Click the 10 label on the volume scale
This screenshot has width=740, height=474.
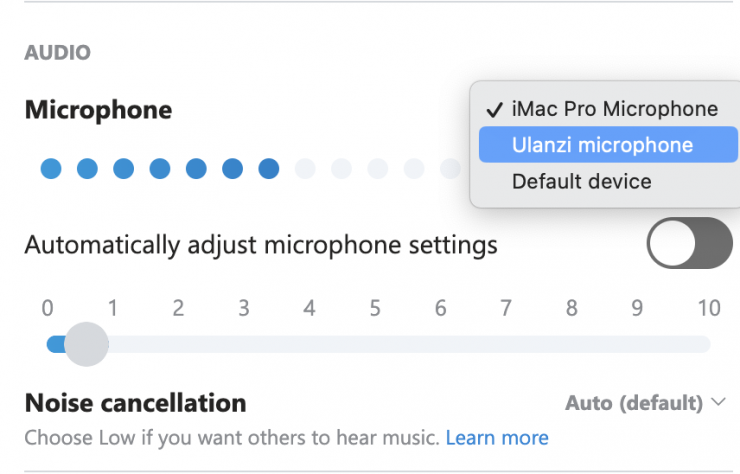708,308
